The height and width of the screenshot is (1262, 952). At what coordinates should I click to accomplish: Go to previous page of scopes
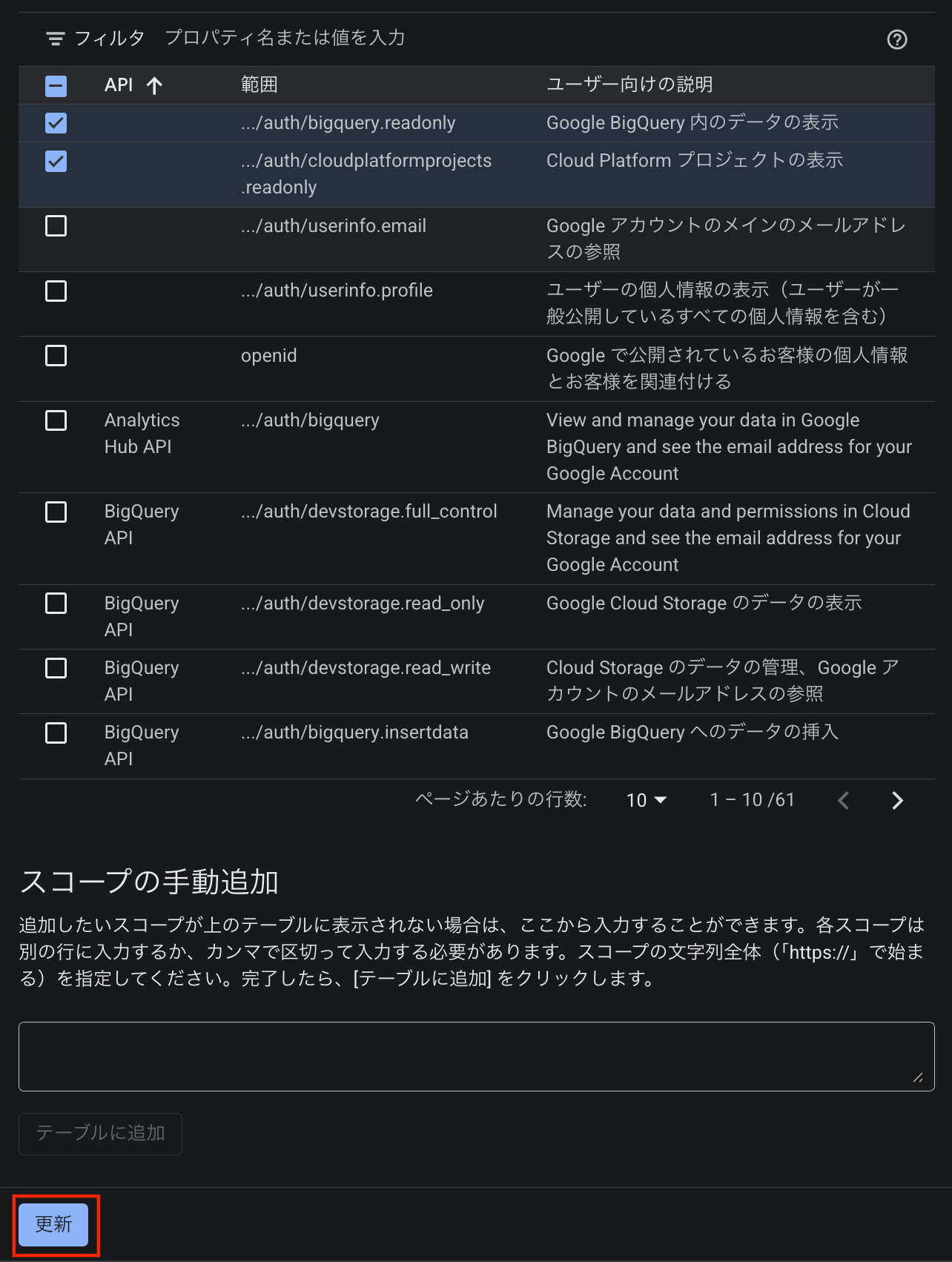pyautogui.click(x=843, y=800)
